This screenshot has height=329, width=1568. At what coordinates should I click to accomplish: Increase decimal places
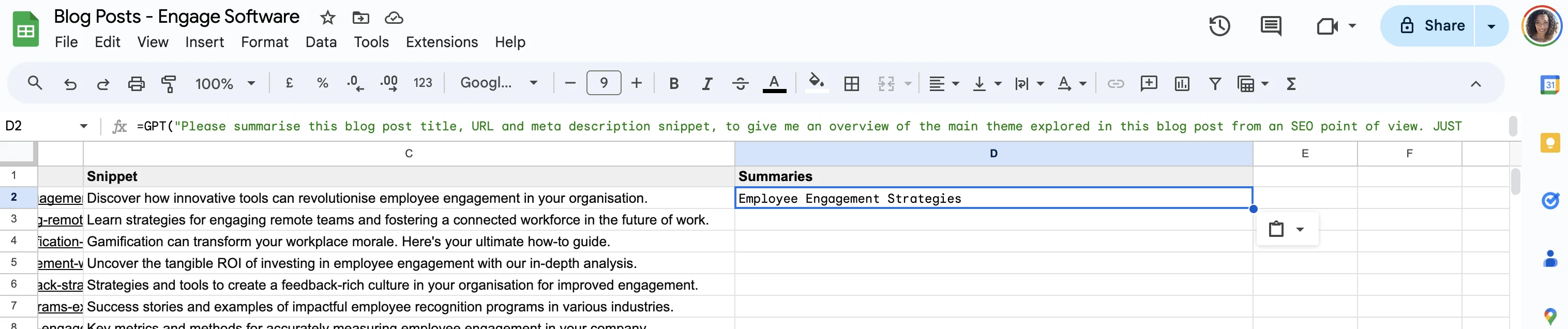coord(389,83)
